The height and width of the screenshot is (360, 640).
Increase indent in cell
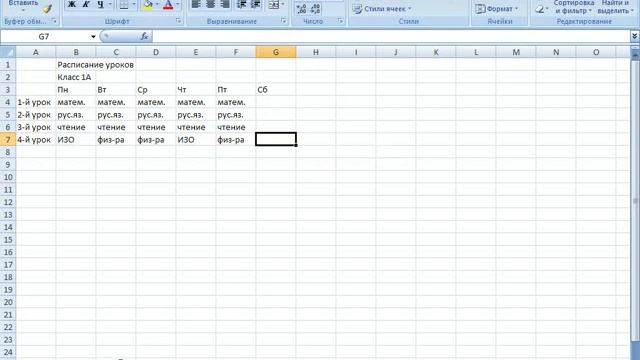point(256,4)
